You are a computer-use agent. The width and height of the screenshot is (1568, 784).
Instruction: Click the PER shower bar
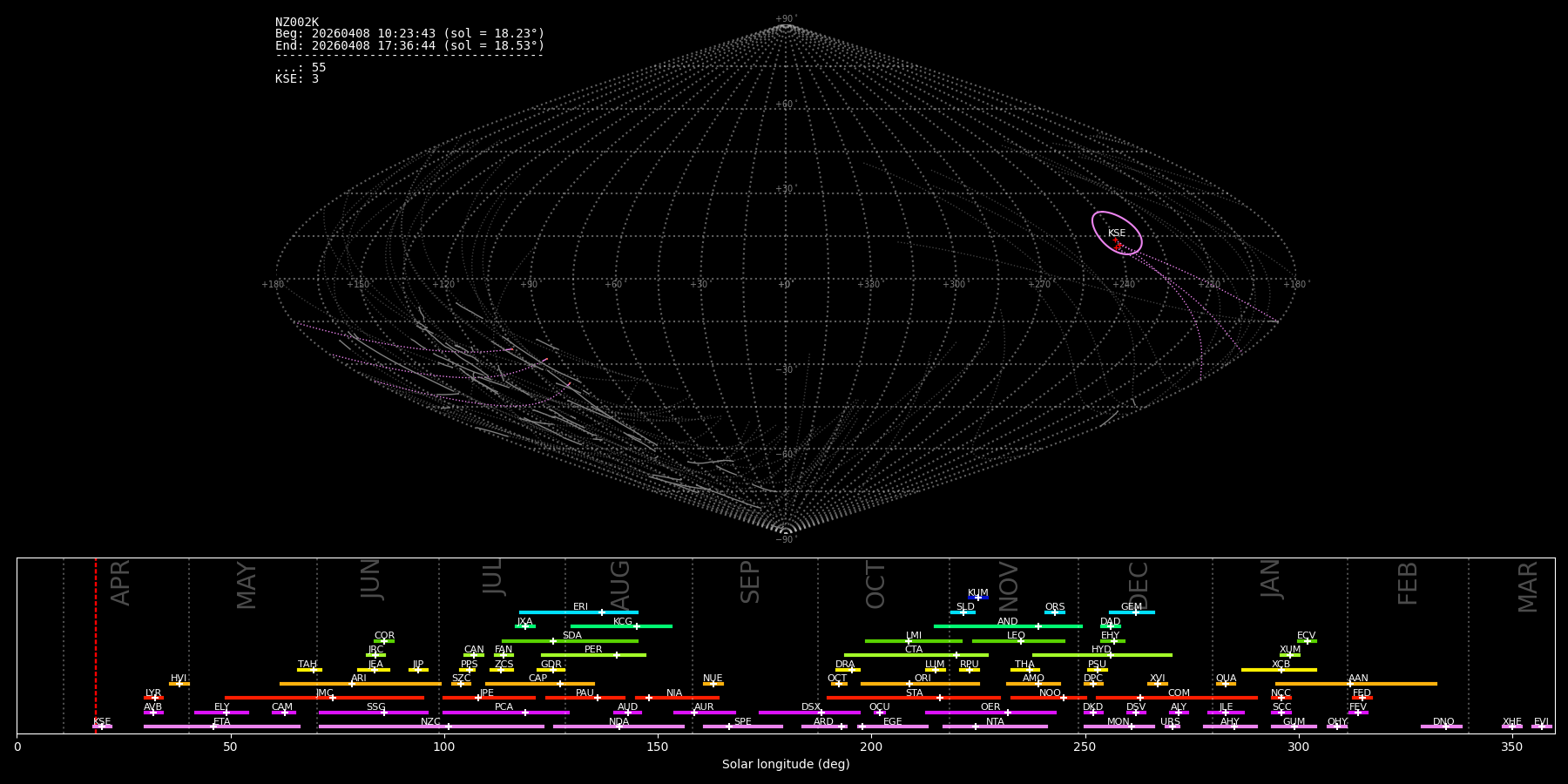(593, 655)
